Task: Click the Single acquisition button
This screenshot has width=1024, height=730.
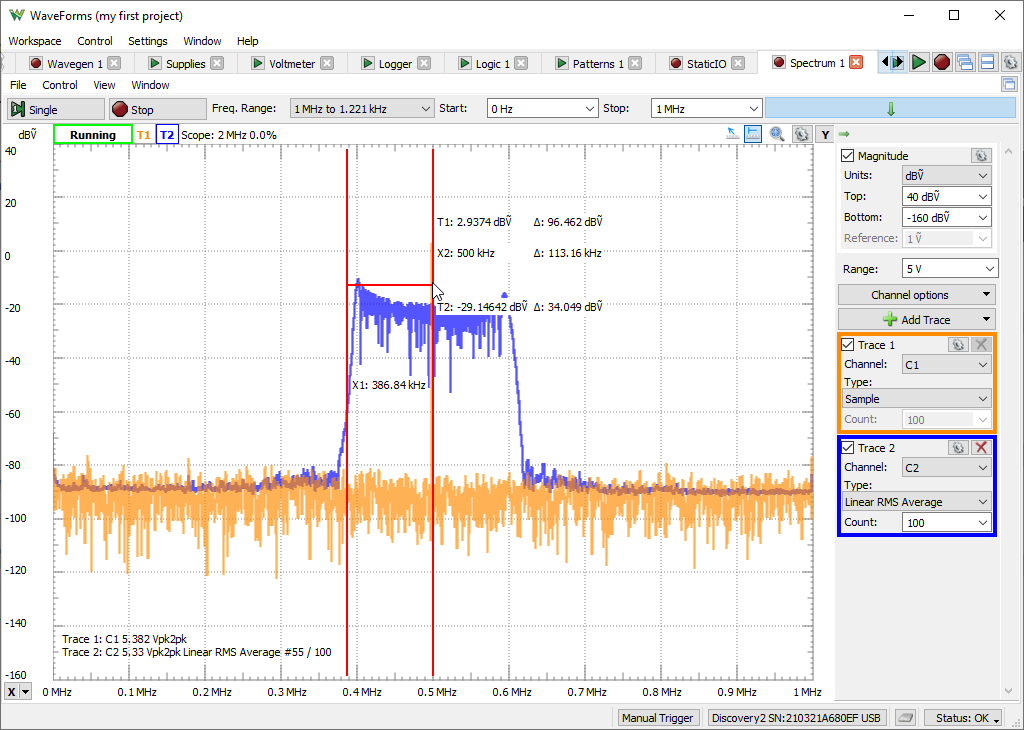Action: (56, 109)
